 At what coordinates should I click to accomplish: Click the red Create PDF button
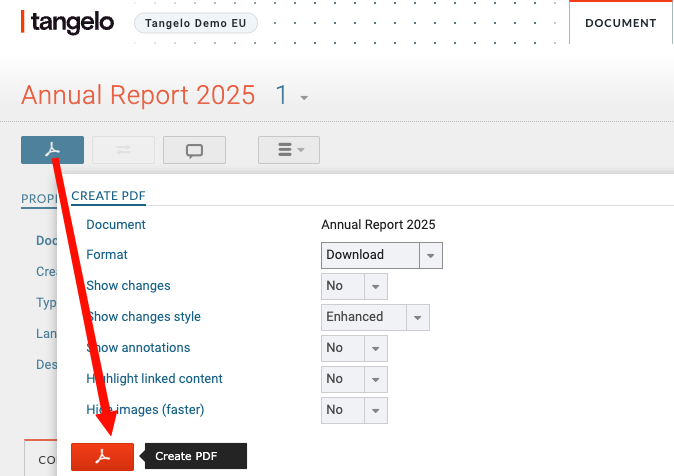[x=102, y=456]
